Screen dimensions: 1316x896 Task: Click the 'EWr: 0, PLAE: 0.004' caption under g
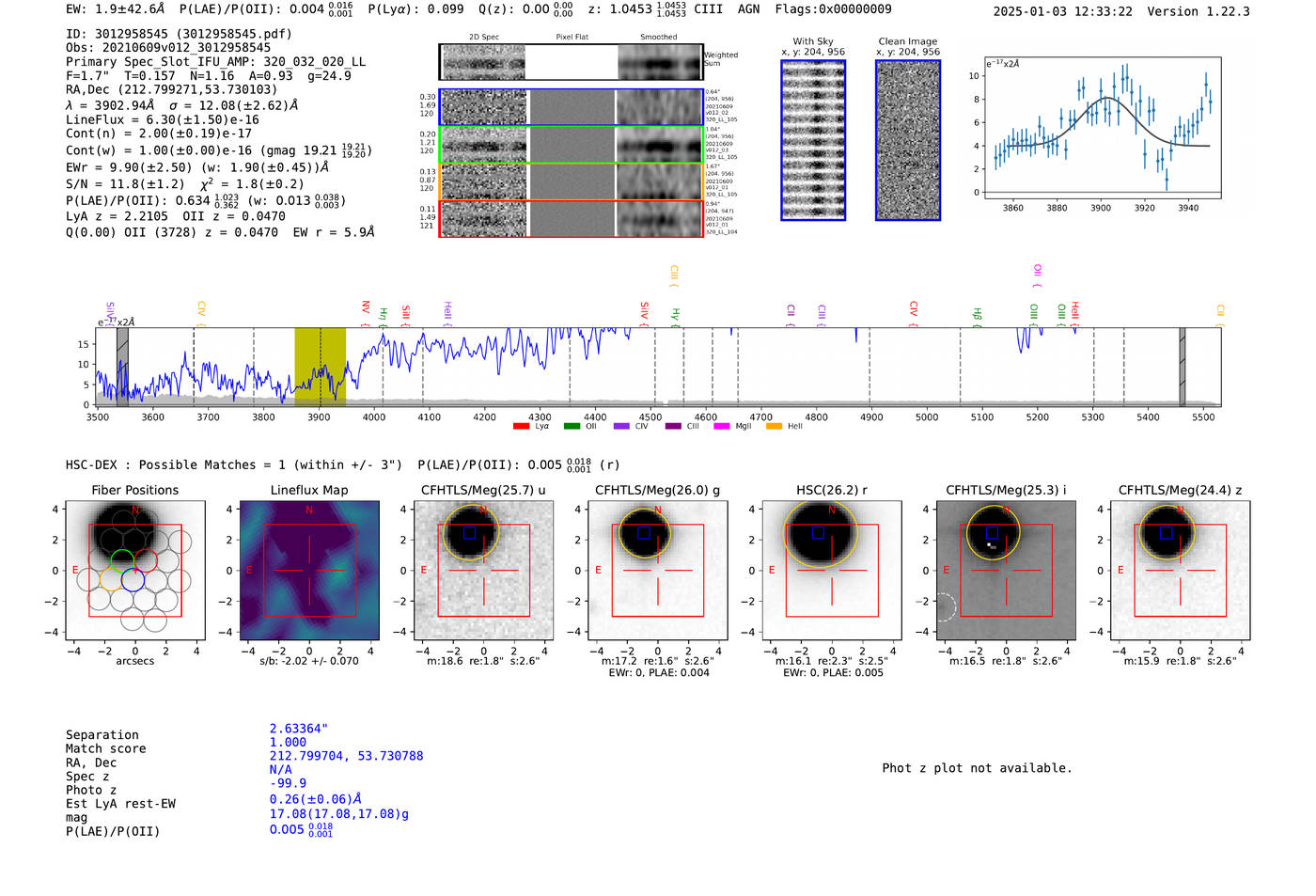click(x=658, y=672)
